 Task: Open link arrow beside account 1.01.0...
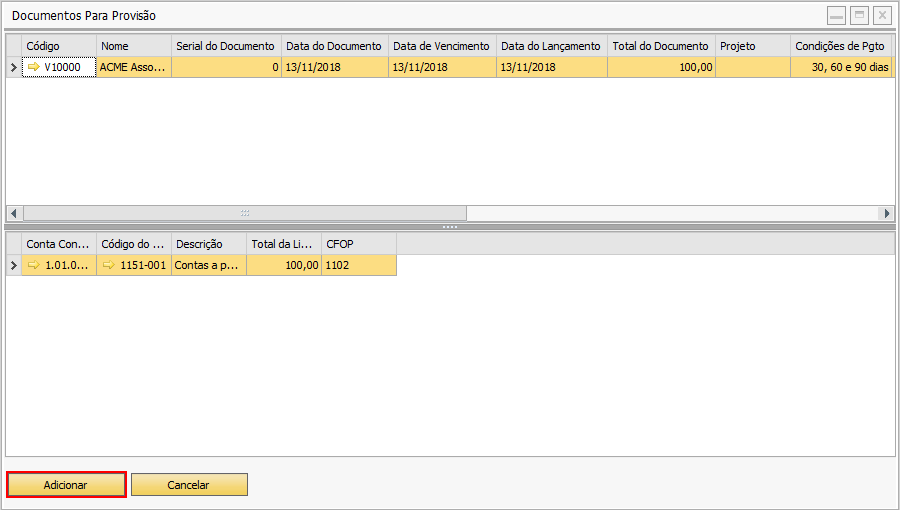[x=34, y=265]
